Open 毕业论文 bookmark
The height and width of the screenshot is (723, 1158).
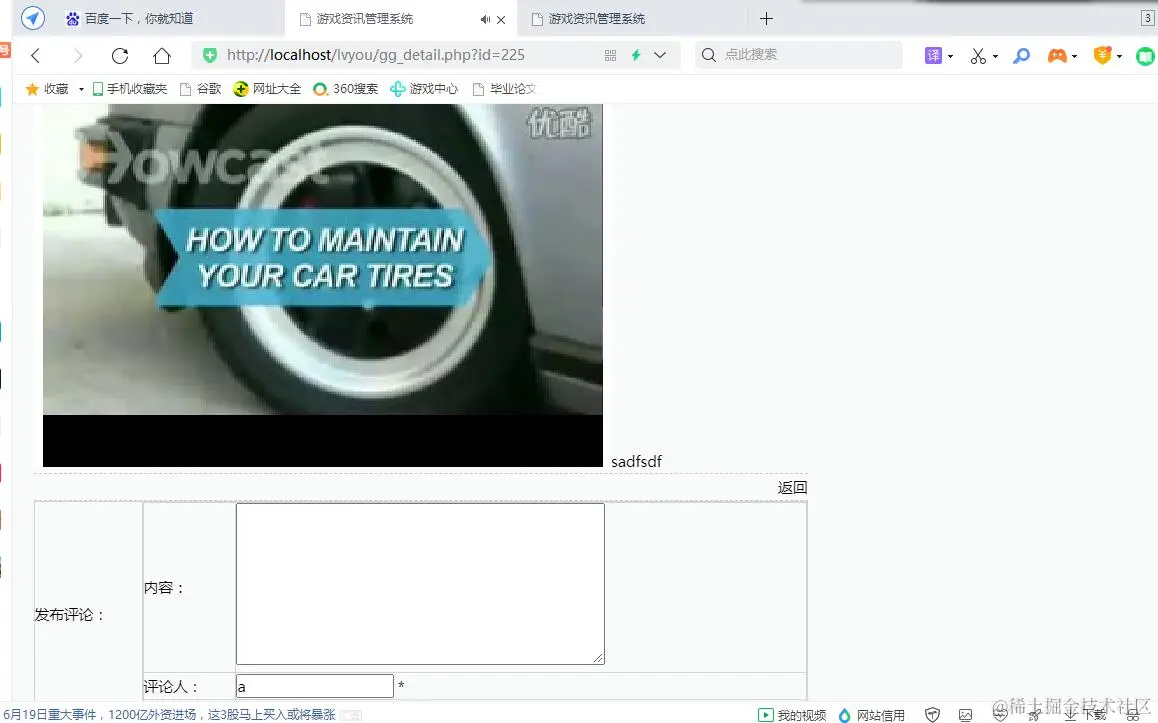[504, 89]
